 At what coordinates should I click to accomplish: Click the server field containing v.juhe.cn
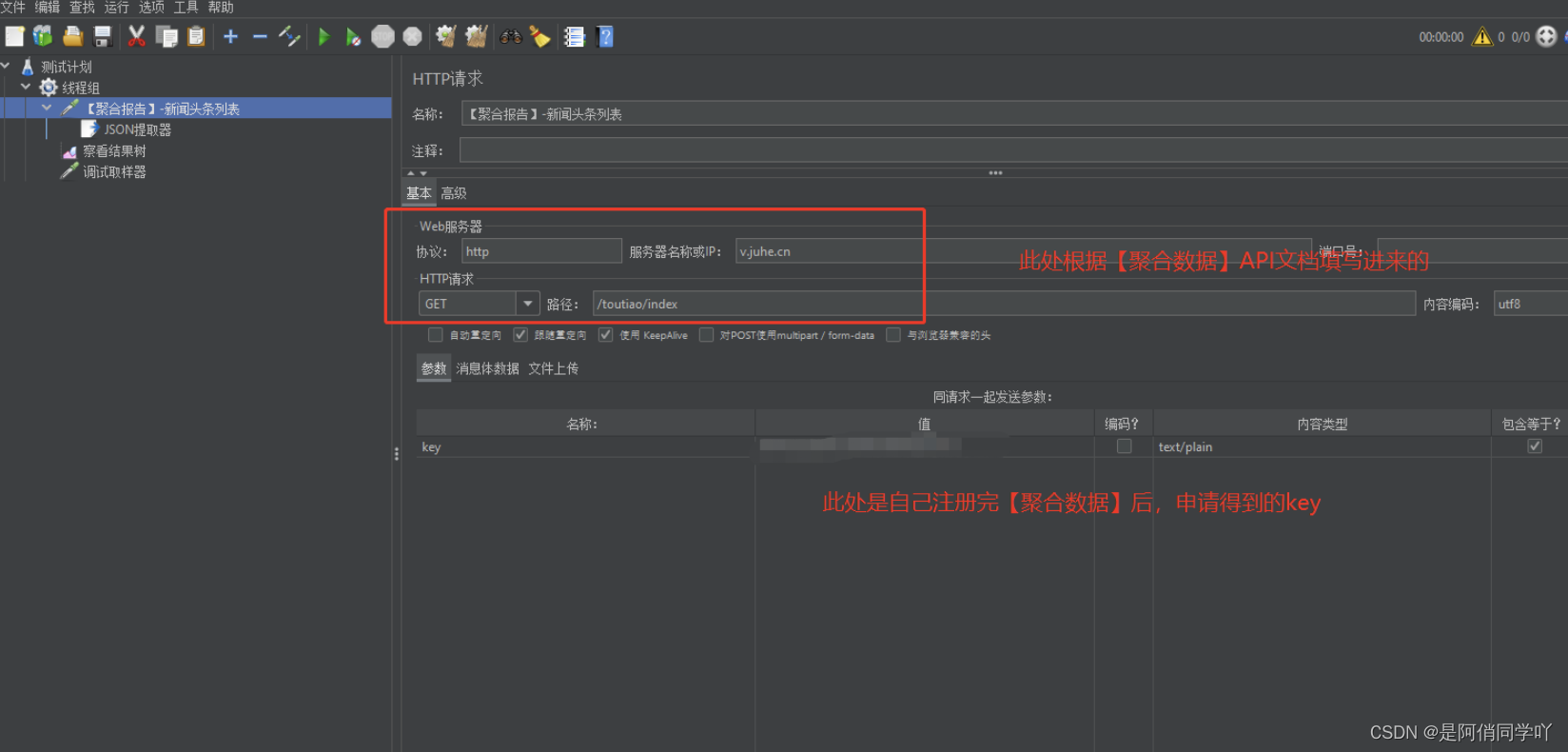click(x=1024, y=251)
